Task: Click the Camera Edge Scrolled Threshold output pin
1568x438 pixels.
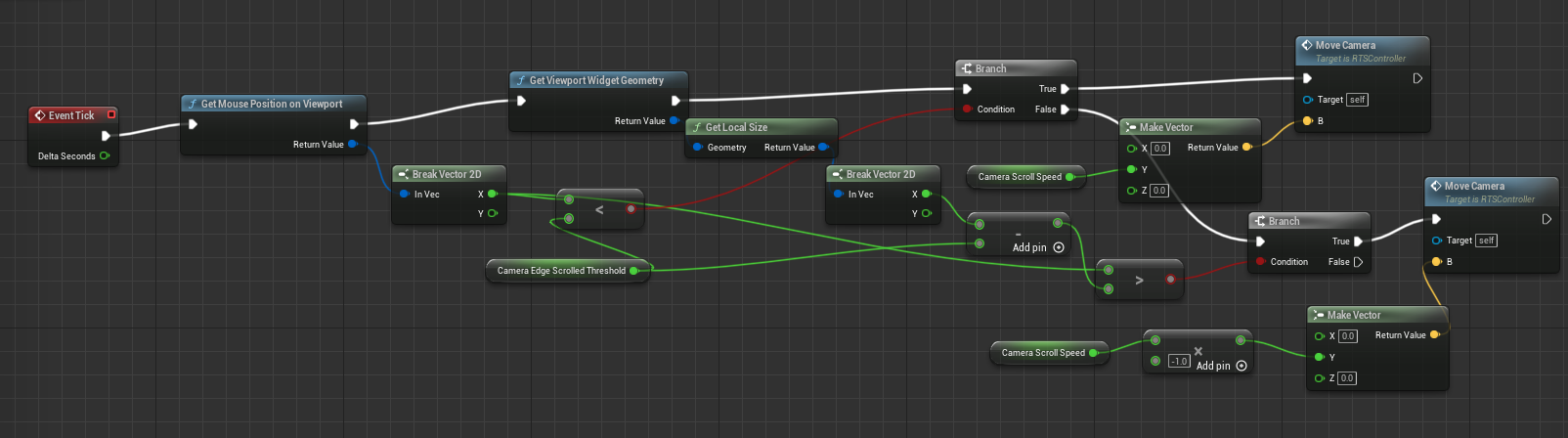Action: point(633,271)
